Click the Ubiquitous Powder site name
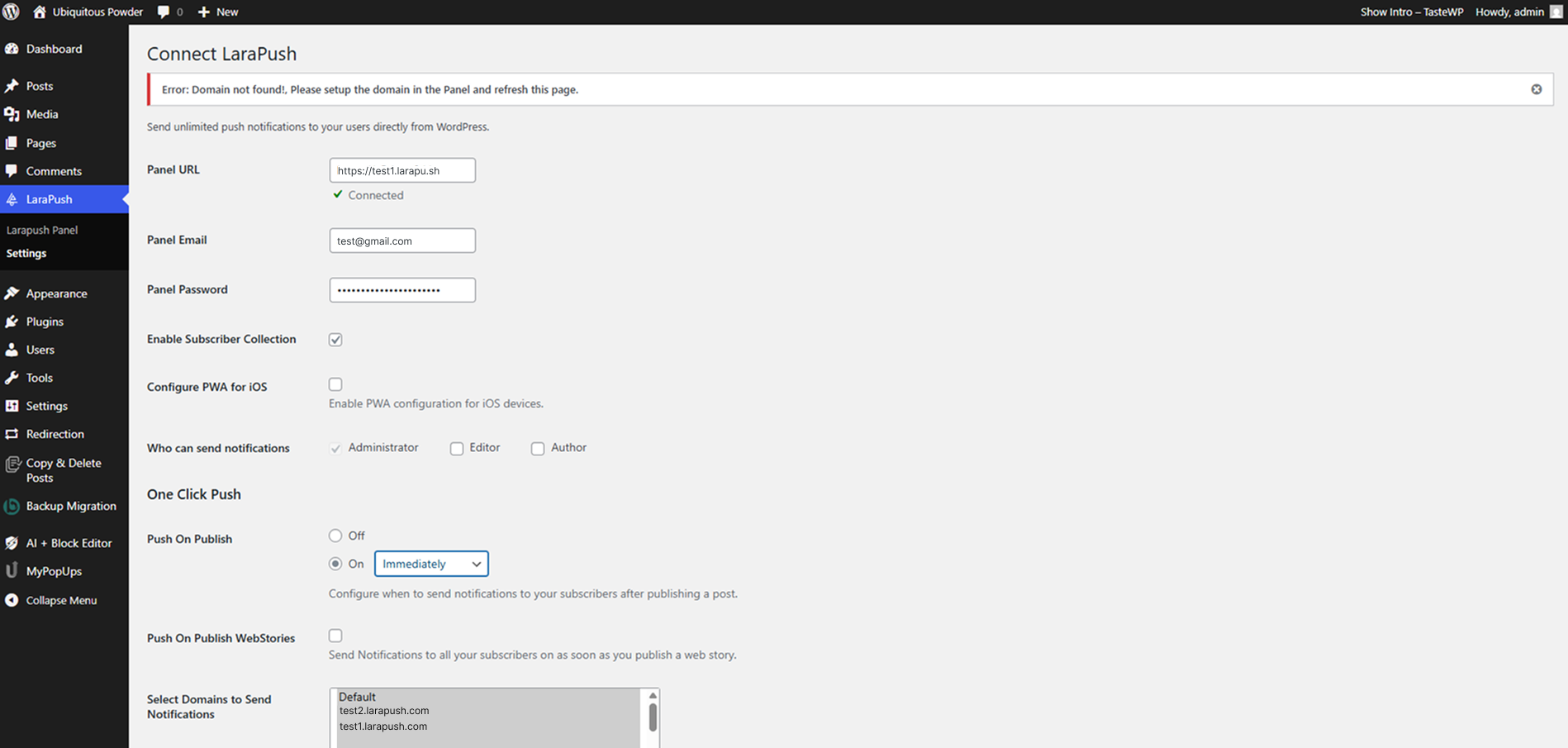 click(x=97, y=12)
